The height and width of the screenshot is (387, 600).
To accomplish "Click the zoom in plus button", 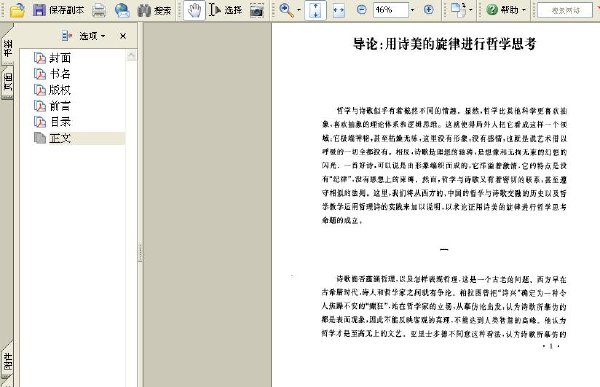I will click(429, 10).
